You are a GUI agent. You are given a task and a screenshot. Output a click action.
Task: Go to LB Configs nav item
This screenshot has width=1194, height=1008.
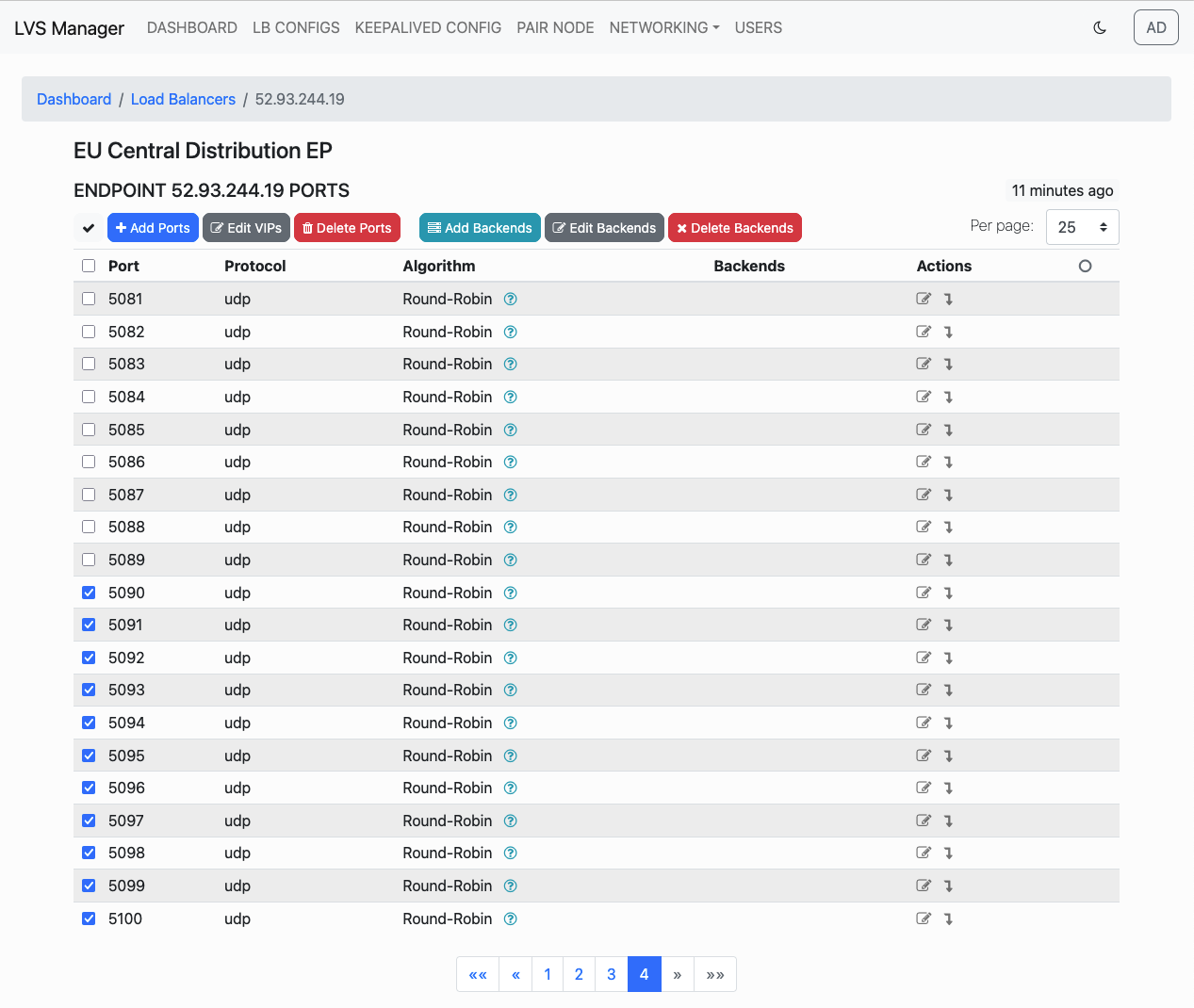tap(296, 28)
